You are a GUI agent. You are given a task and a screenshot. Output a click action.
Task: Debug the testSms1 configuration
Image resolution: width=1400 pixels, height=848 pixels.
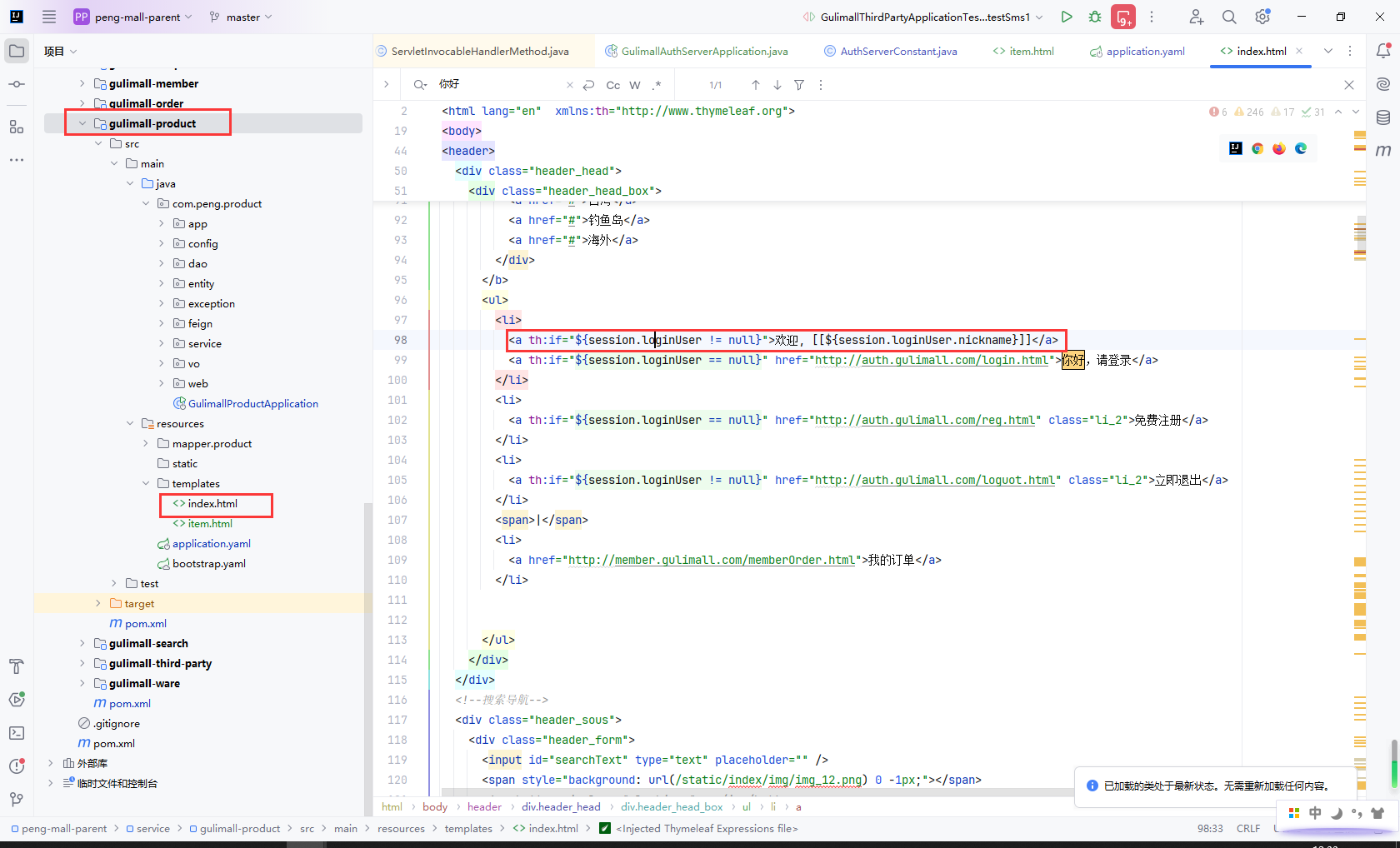(x=1095, y=17)
